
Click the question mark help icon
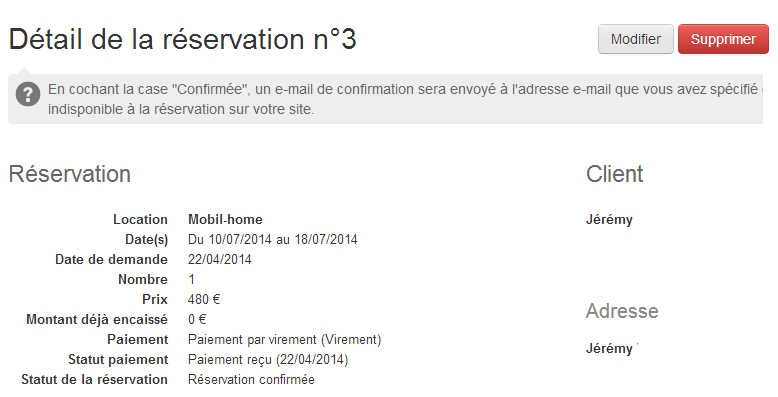point(28,94)
